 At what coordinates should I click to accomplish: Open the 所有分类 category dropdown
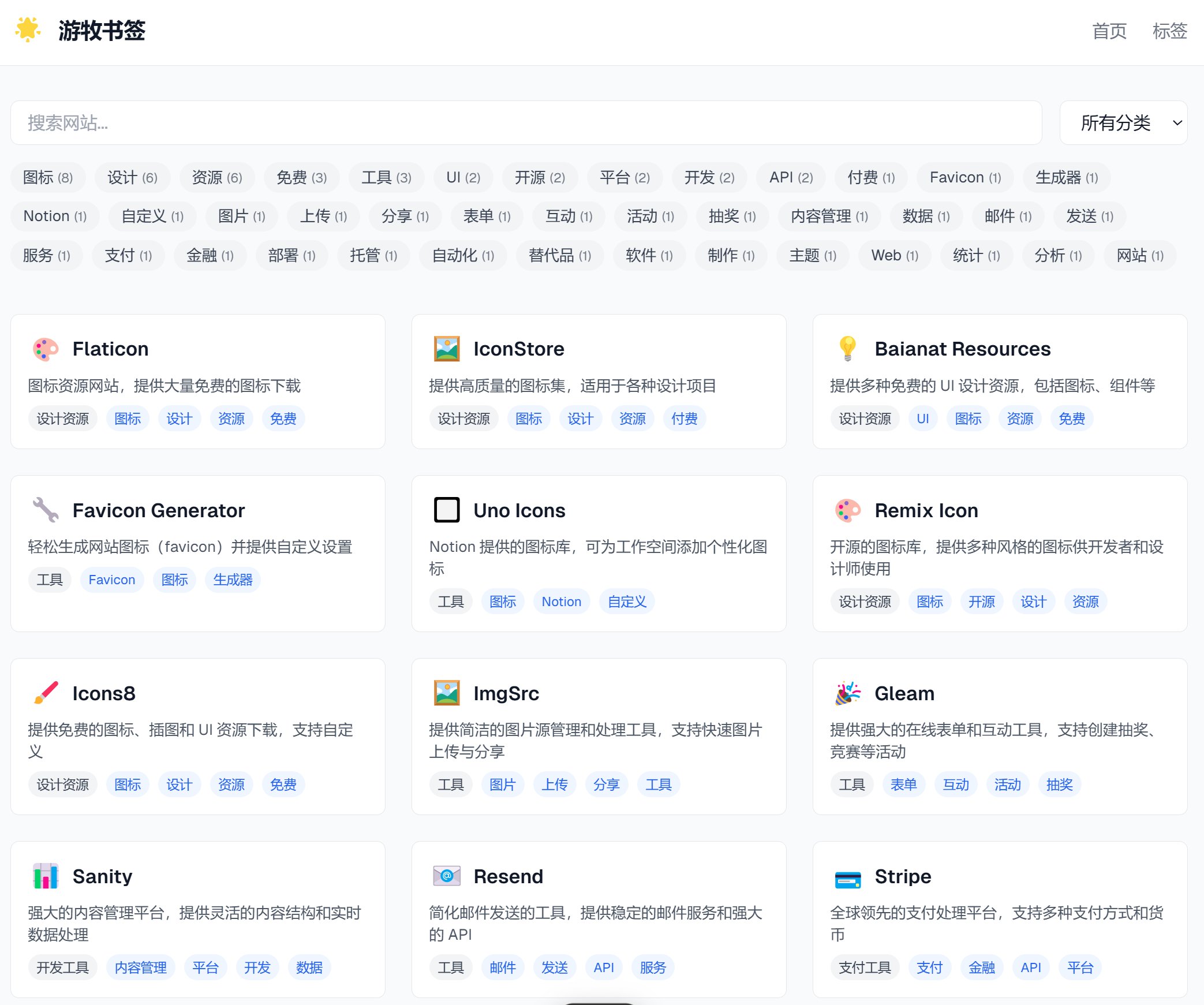1123,123
